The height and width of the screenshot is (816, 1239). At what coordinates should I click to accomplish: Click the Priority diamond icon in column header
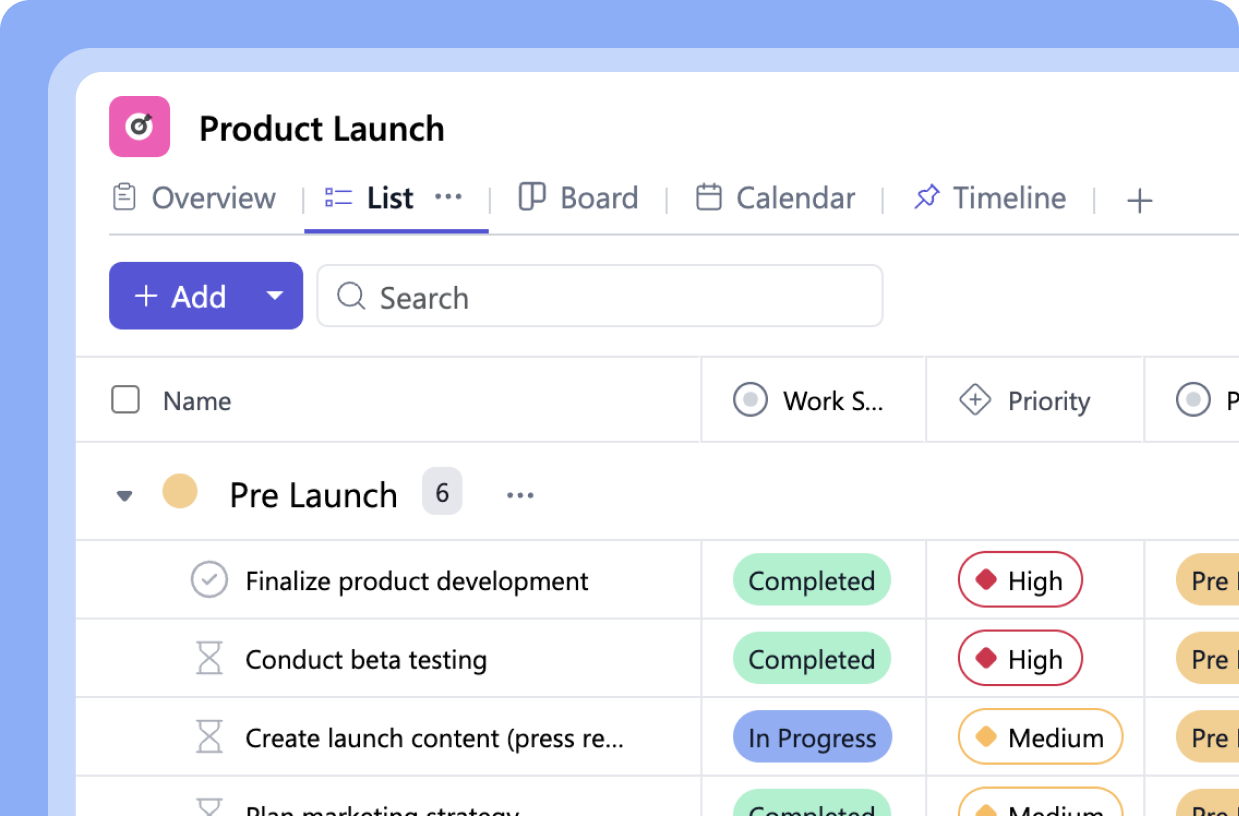(x=973, y=399)
